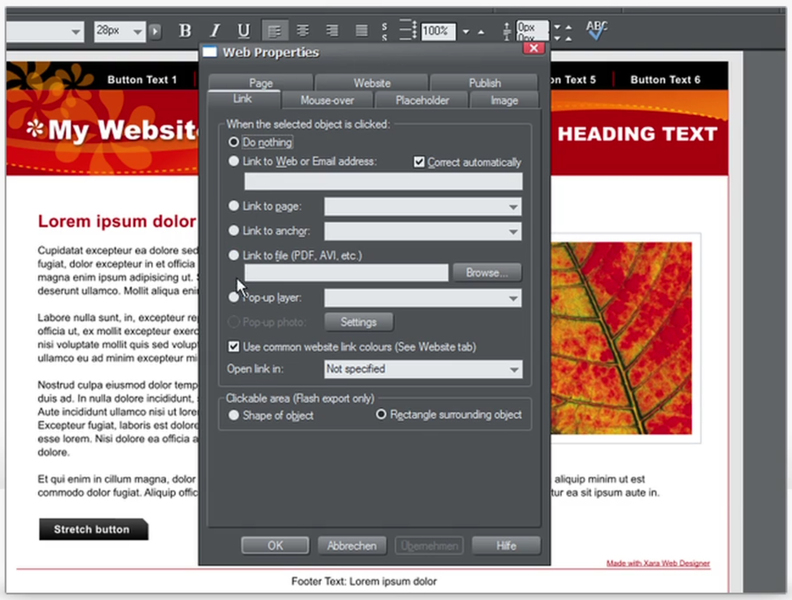Click the HEADING TEXT banner text
This screenshot has width=792, height=600.
pos(637,134)
